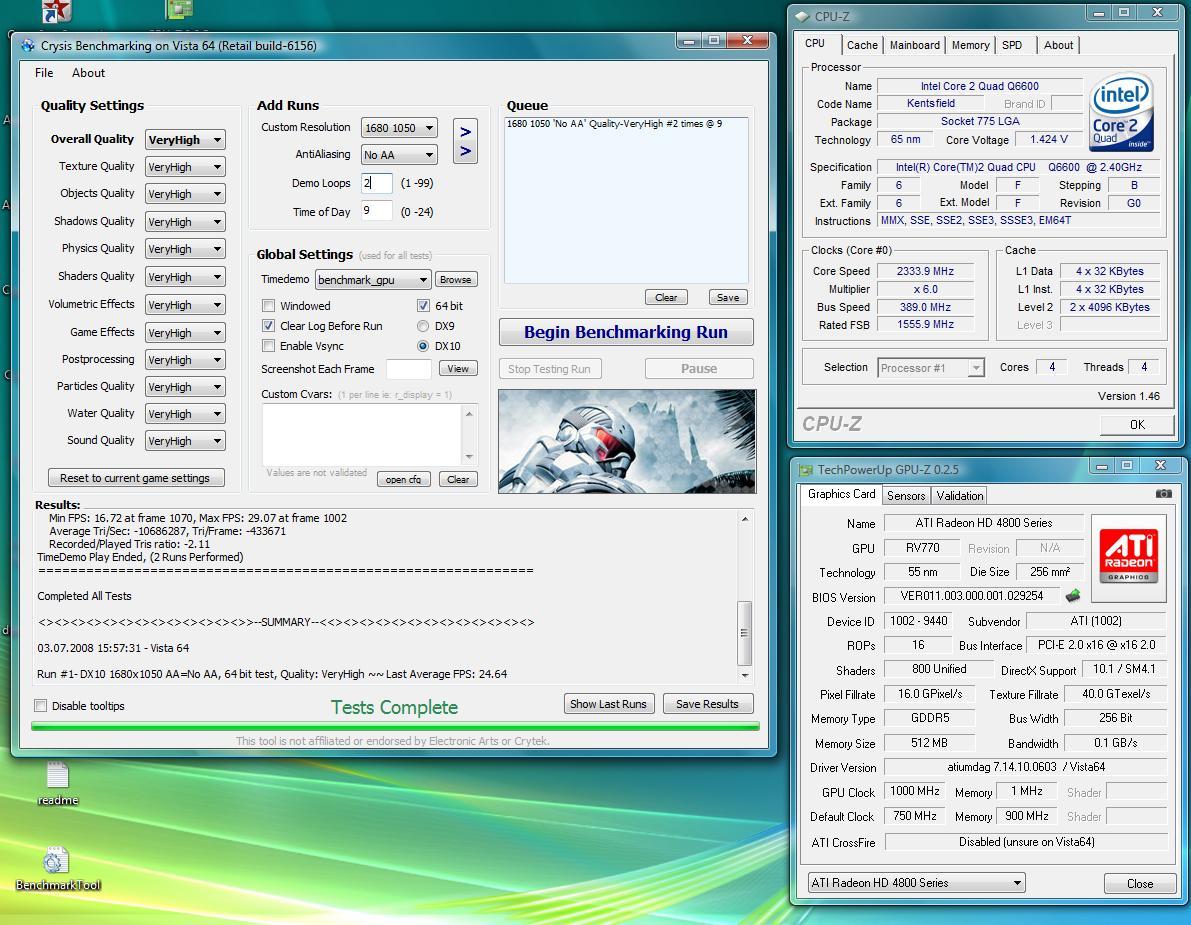Click the GPU-Z screenshot camera icon
The height and width of the screenshot is (925, 1191).
(x=1163, y=494)
